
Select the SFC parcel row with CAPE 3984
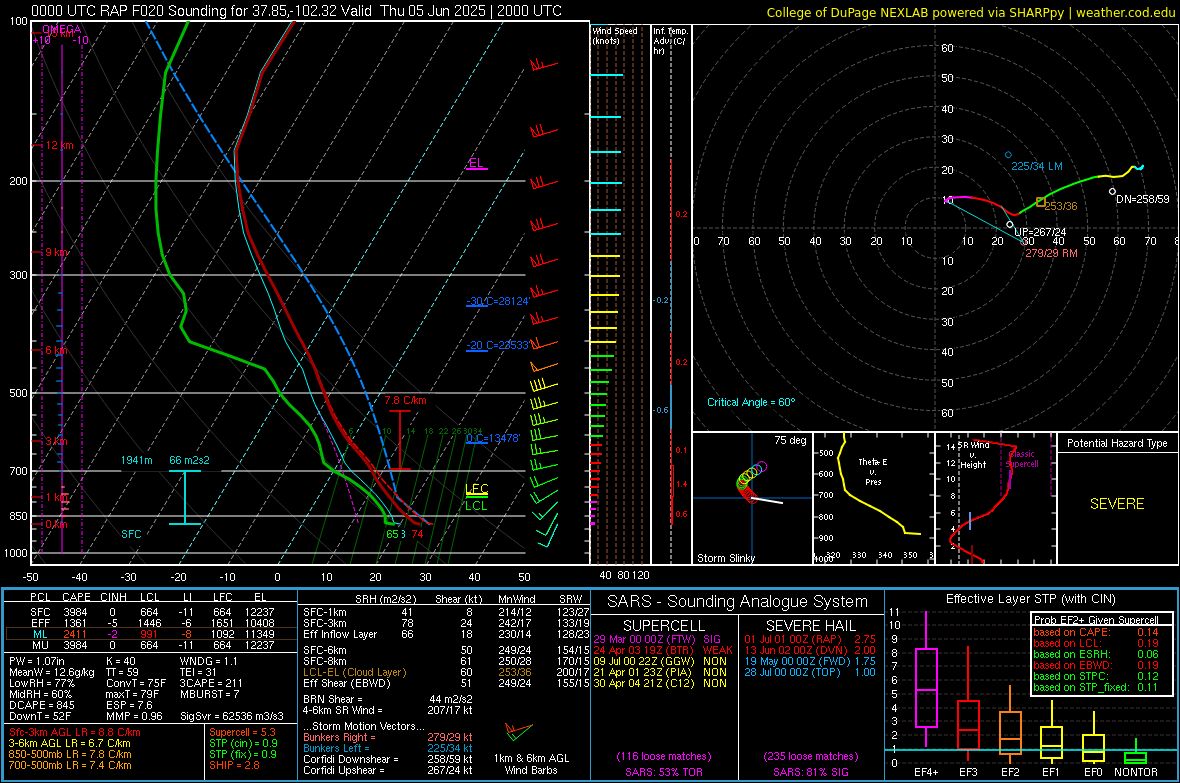[x=151, y=612]
